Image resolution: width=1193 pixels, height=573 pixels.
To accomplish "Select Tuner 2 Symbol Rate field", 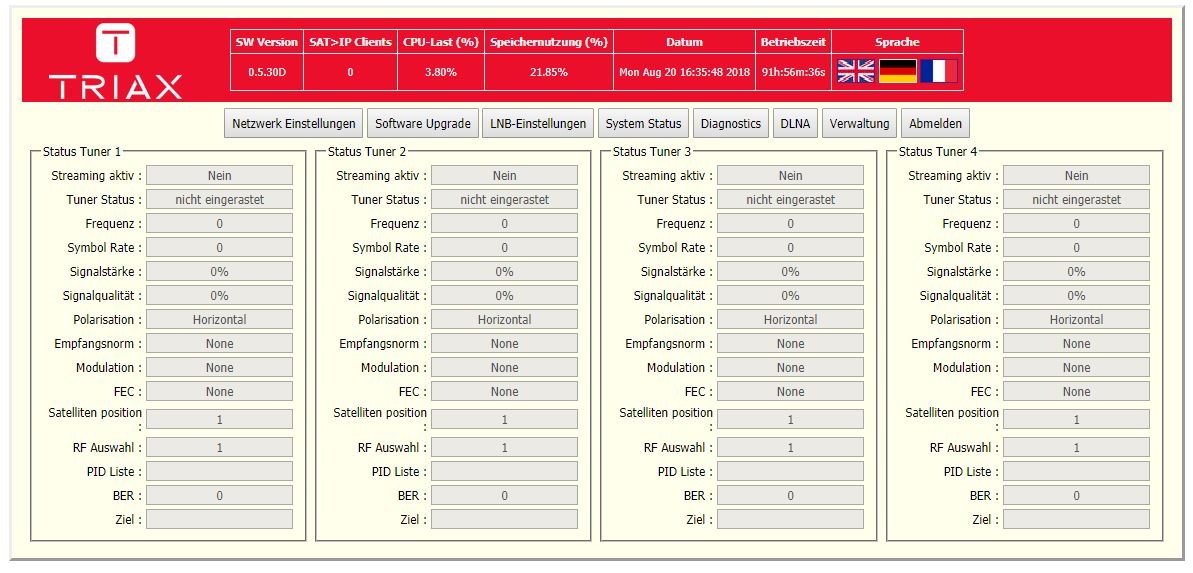I will pos(504,247).
